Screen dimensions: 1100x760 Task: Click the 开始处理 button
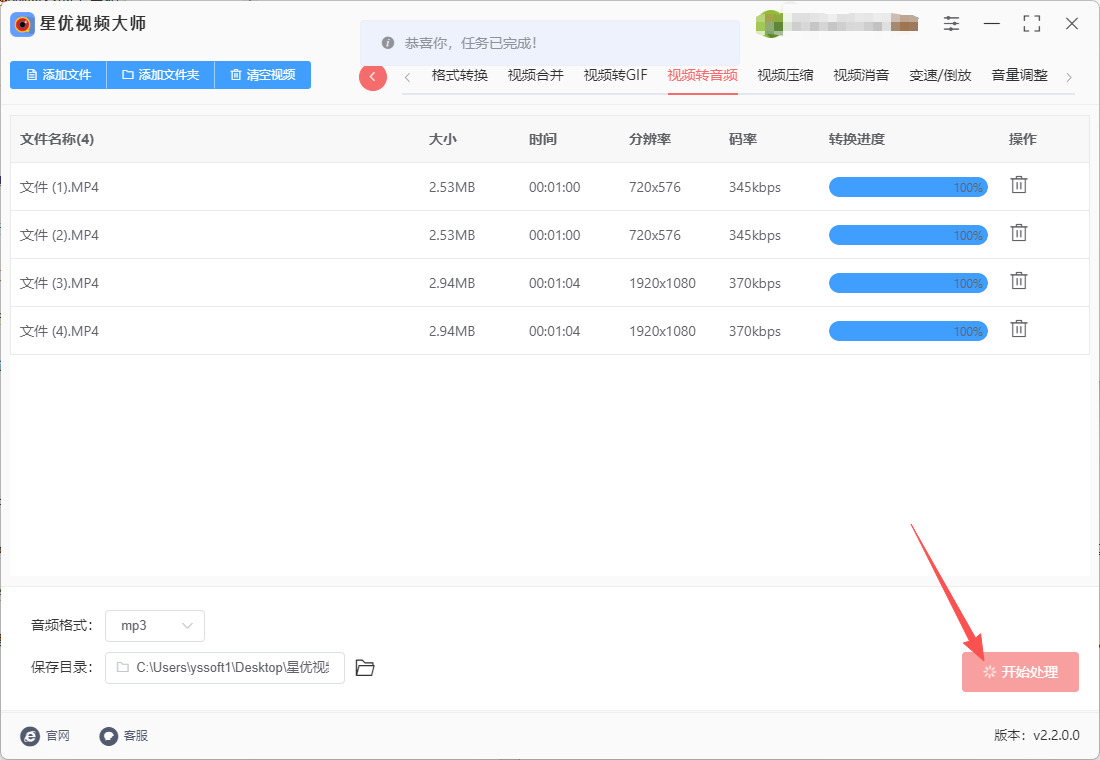[1020, 672]
